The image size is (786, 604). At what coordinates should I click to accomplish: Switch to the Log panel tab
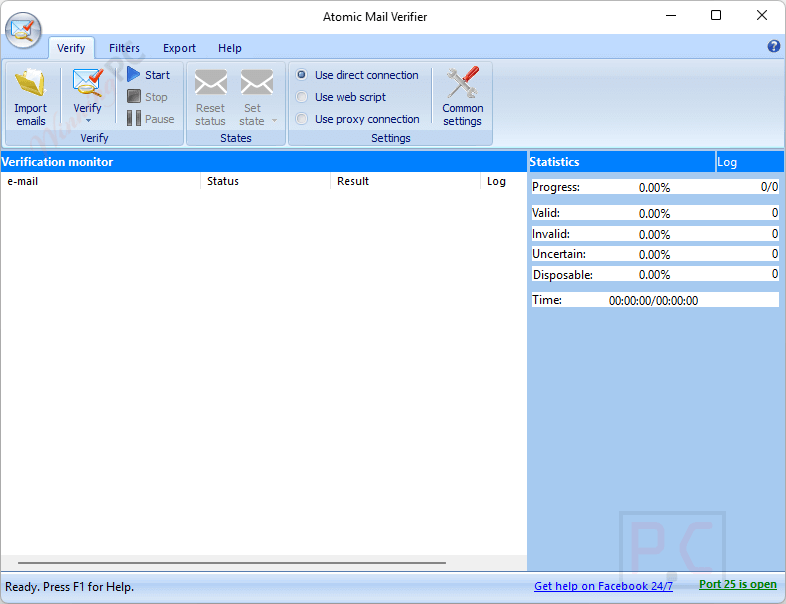click(x=749, y=162)
